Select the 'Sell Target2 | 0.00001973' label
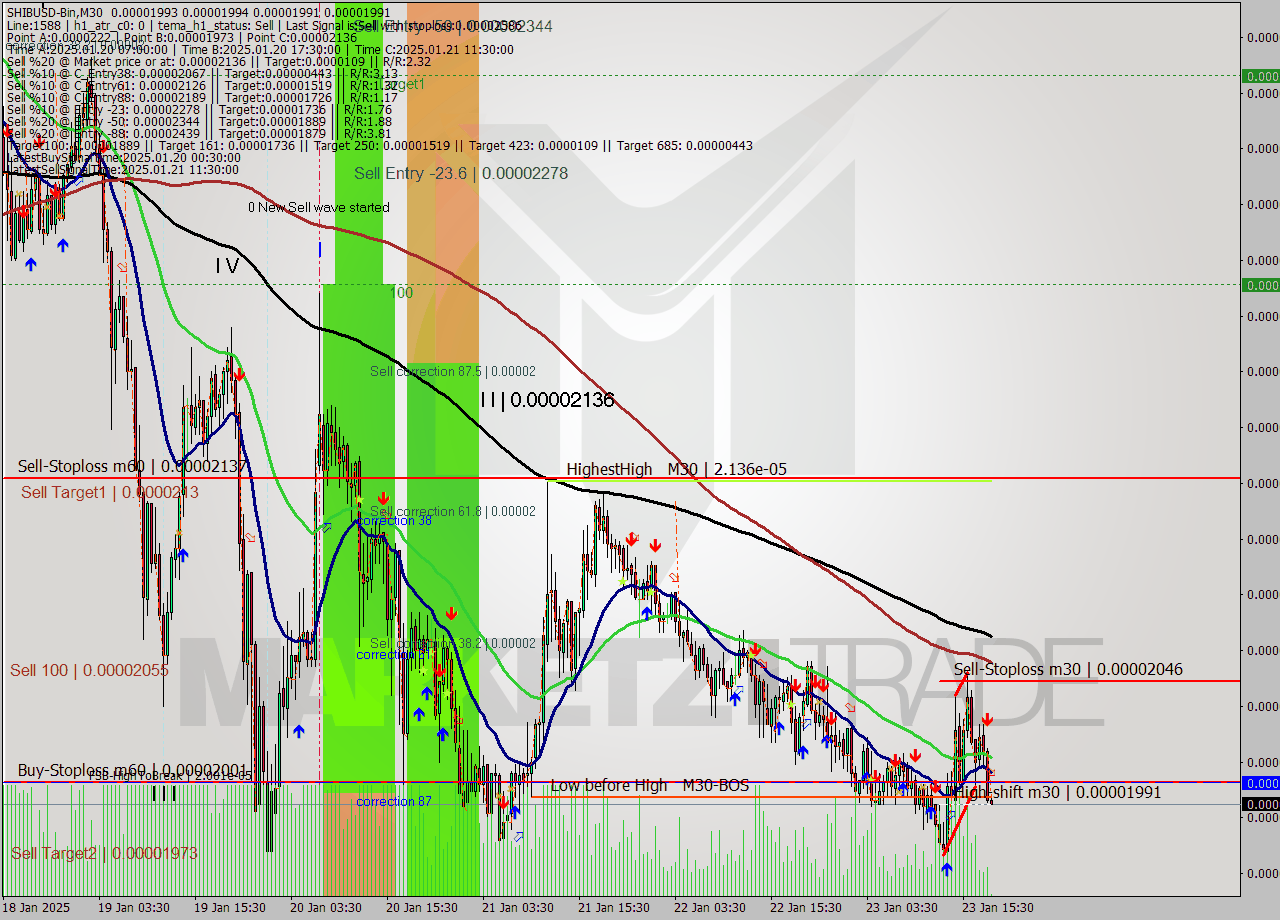1280x920 pixels. [104, 853]
